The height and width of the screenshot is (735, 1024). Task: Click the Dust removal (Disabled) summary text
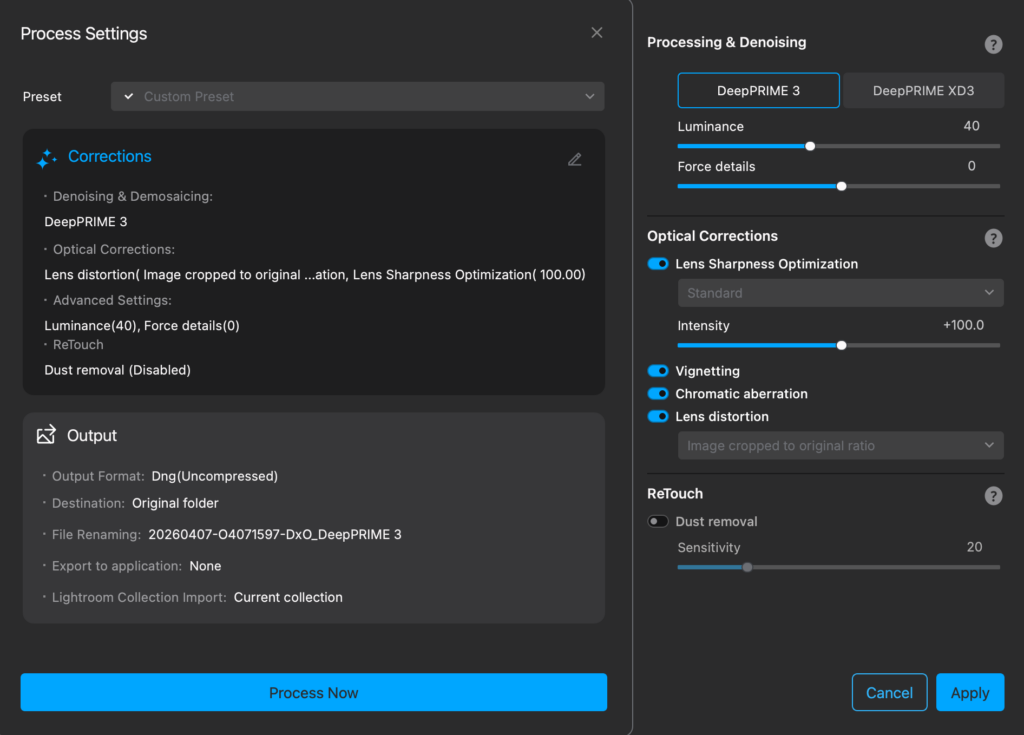point(118,370)
